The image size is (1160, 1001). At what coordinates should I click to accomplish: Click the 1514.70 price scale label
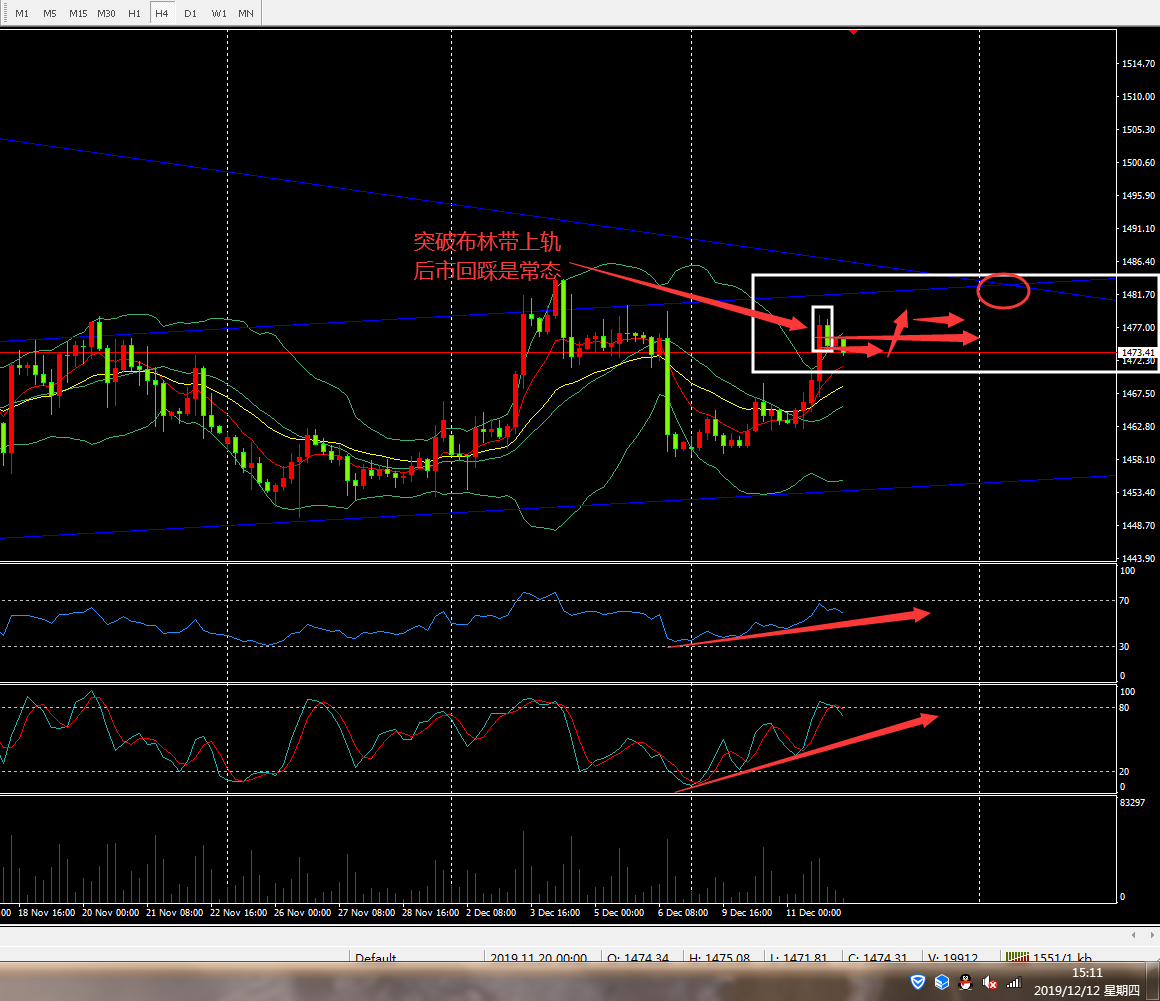click(x=1139, y=64)
